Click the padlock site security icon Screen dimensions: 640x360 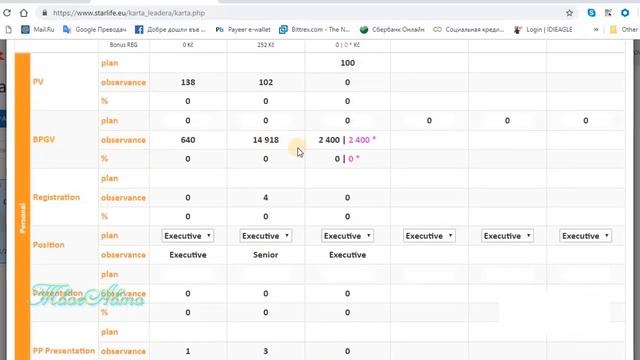click(44, 13)
